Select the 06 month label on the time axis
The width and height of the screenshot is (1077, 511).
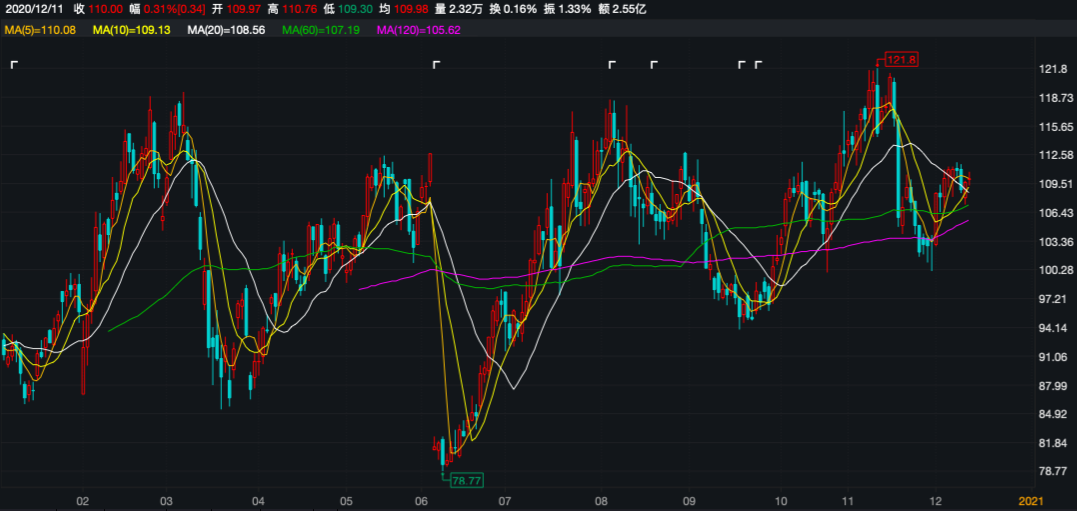(x=421, y=500)
